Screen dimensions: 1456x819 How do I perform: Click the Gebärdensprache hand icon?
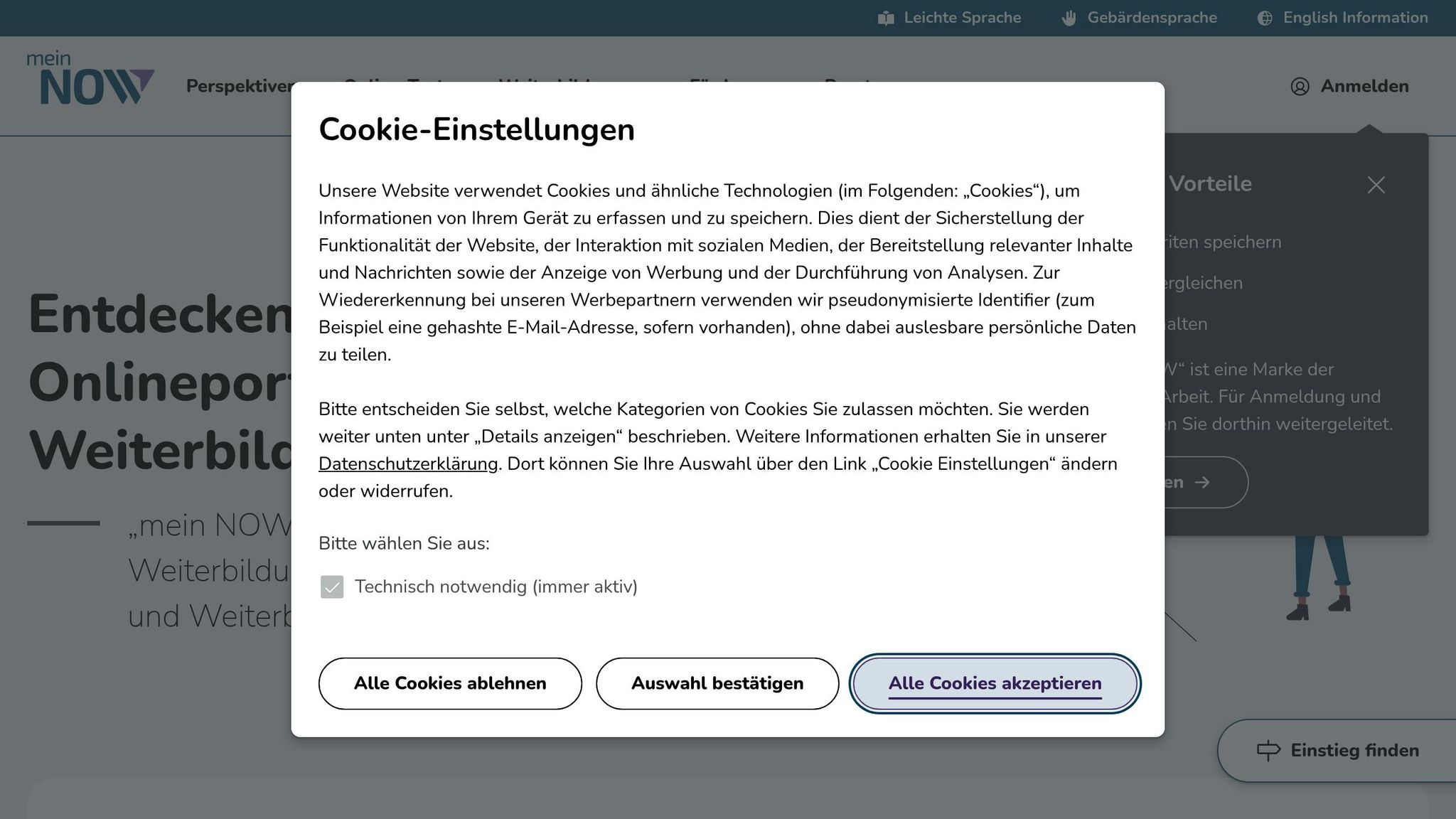click(1069, 18)
